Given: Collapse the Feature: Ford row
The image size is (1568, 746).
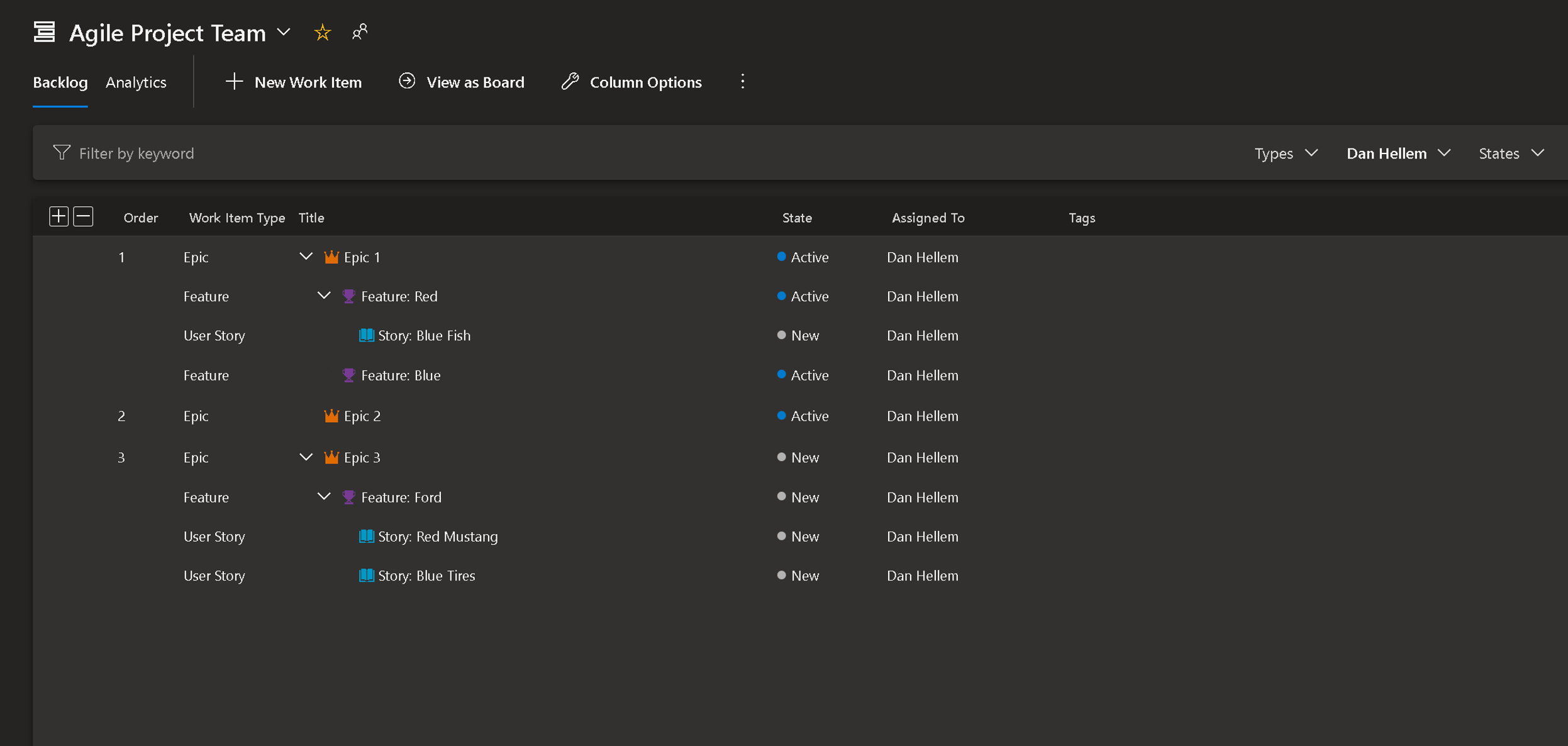Looking at the screenshot, I should point(323,497).
